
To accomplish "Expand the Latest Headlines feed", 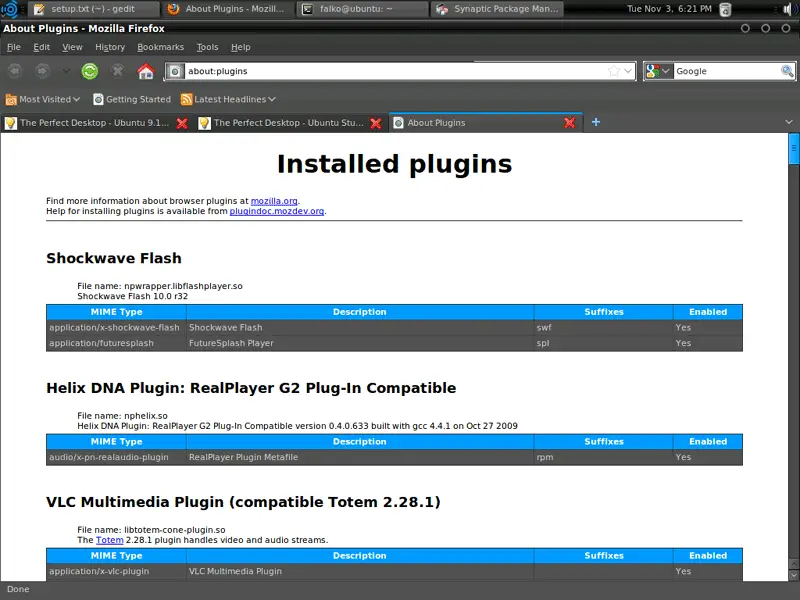I will pos(228,99).
